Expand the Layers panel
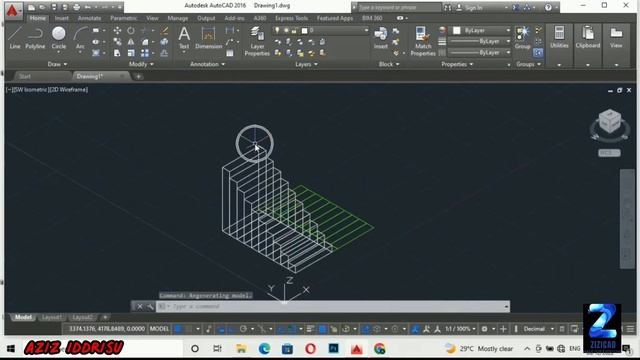 click(x=306, y=64)
